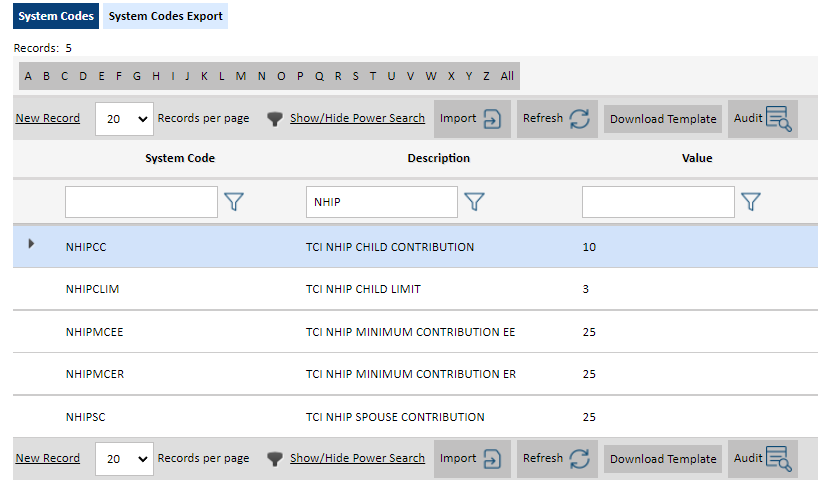Select letter P in alphabet filter
The height and width of the screenshot is (490, 830).
[x=300, y=76]
